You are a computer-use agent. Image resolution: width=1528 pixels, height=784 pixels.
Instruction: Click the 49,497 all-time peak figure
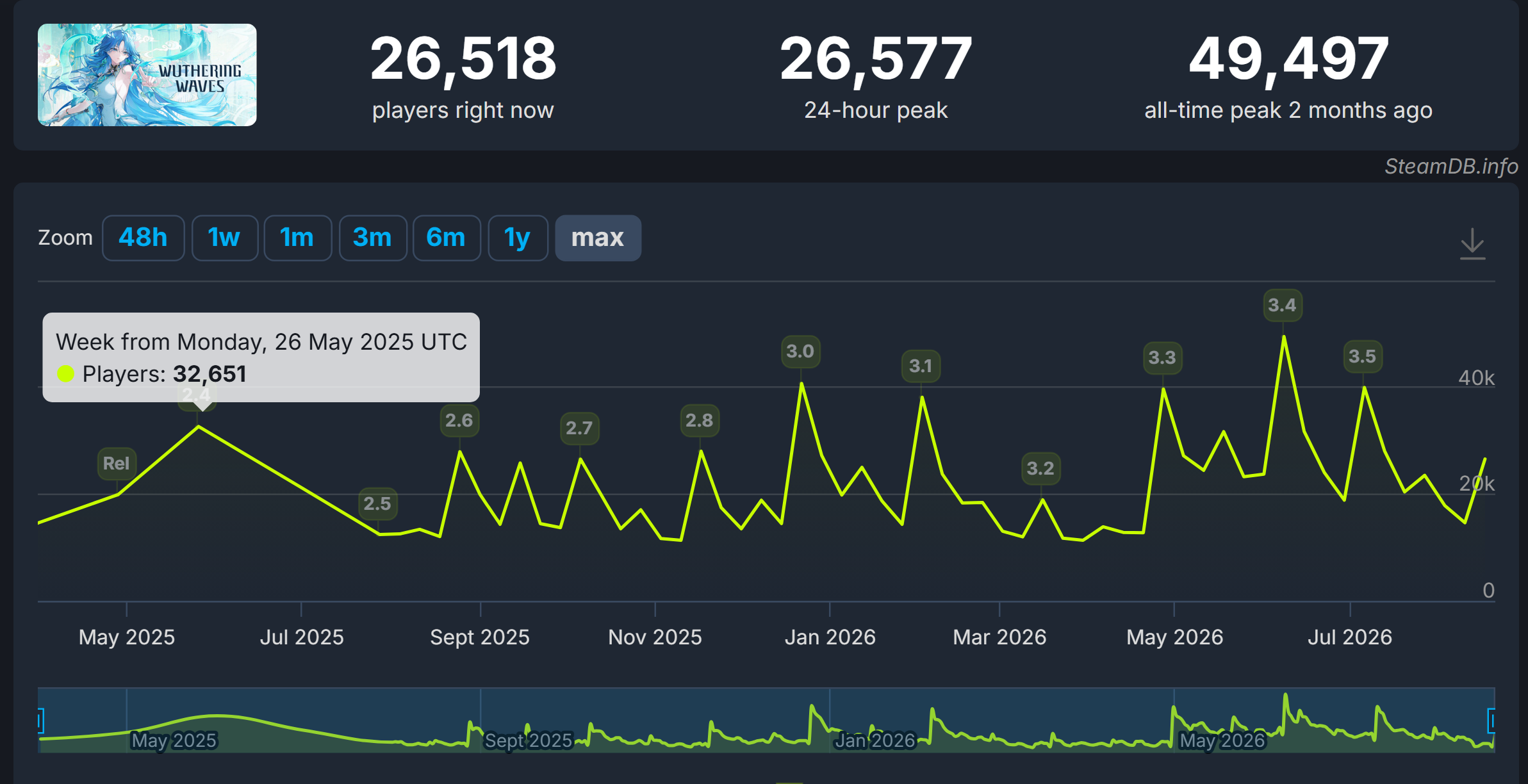1288,59
